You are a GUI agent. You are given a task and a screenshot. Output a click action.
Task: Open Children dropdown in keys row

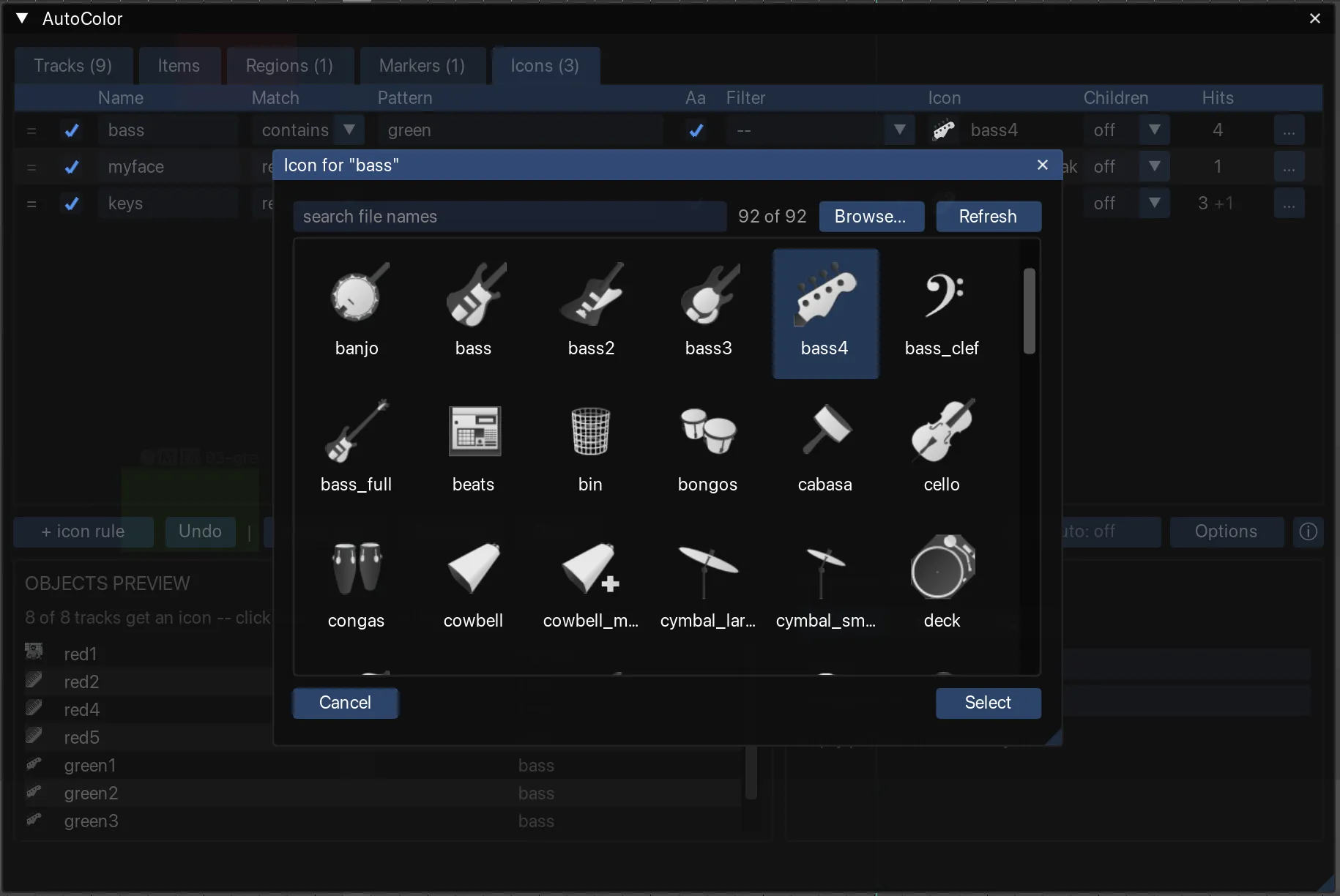tap(1126, 204)
